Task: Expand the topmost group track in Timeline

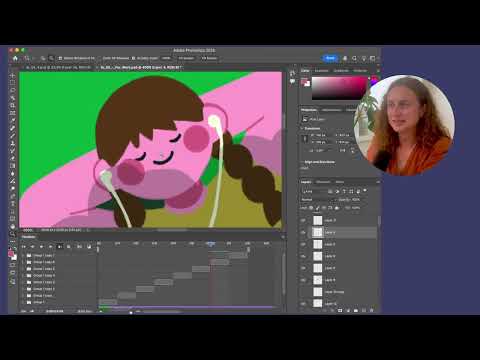Action: 24,256
